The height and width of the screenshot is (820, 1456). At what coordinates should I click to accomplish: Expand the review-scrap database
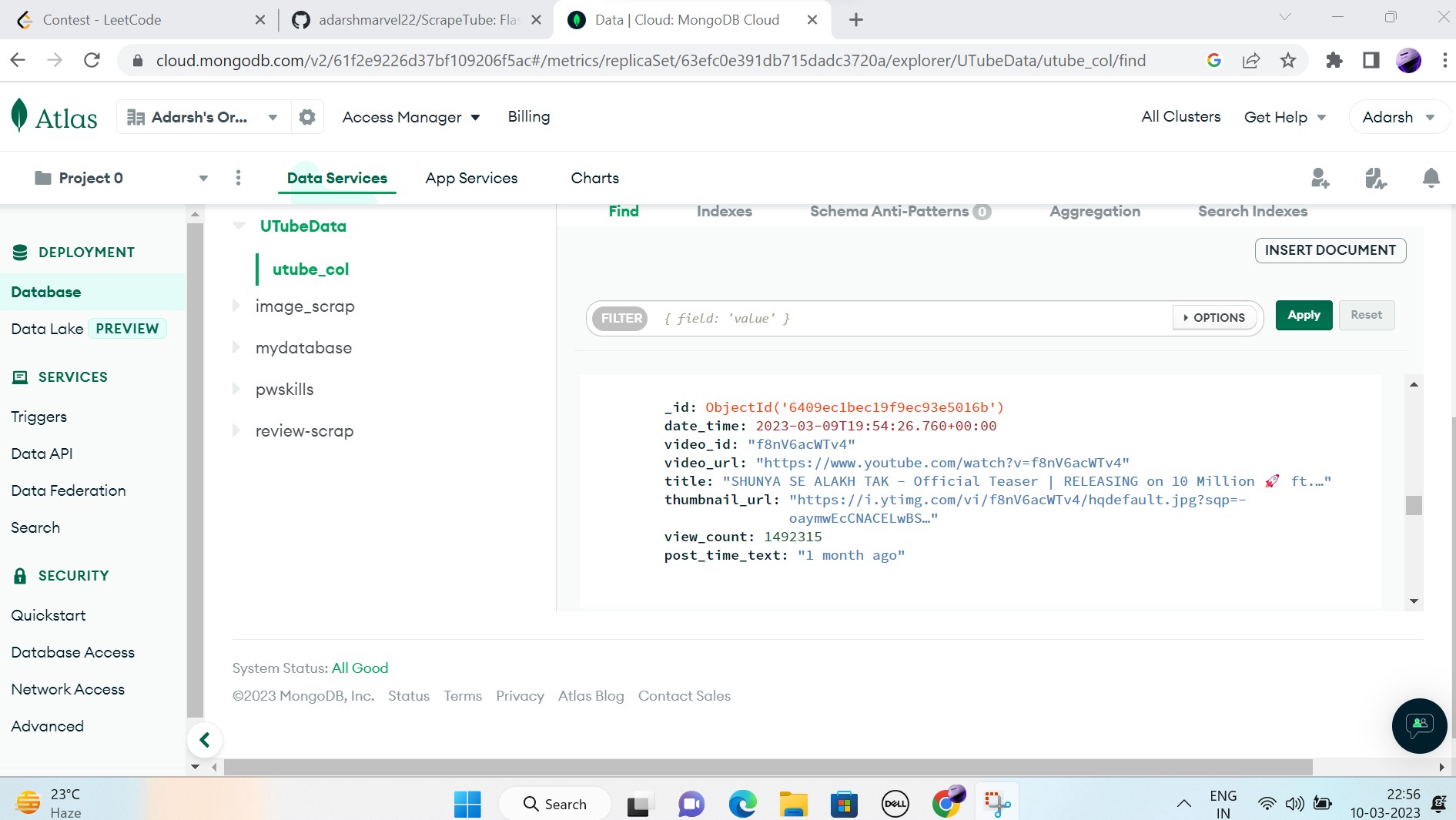tap(236, 430)
